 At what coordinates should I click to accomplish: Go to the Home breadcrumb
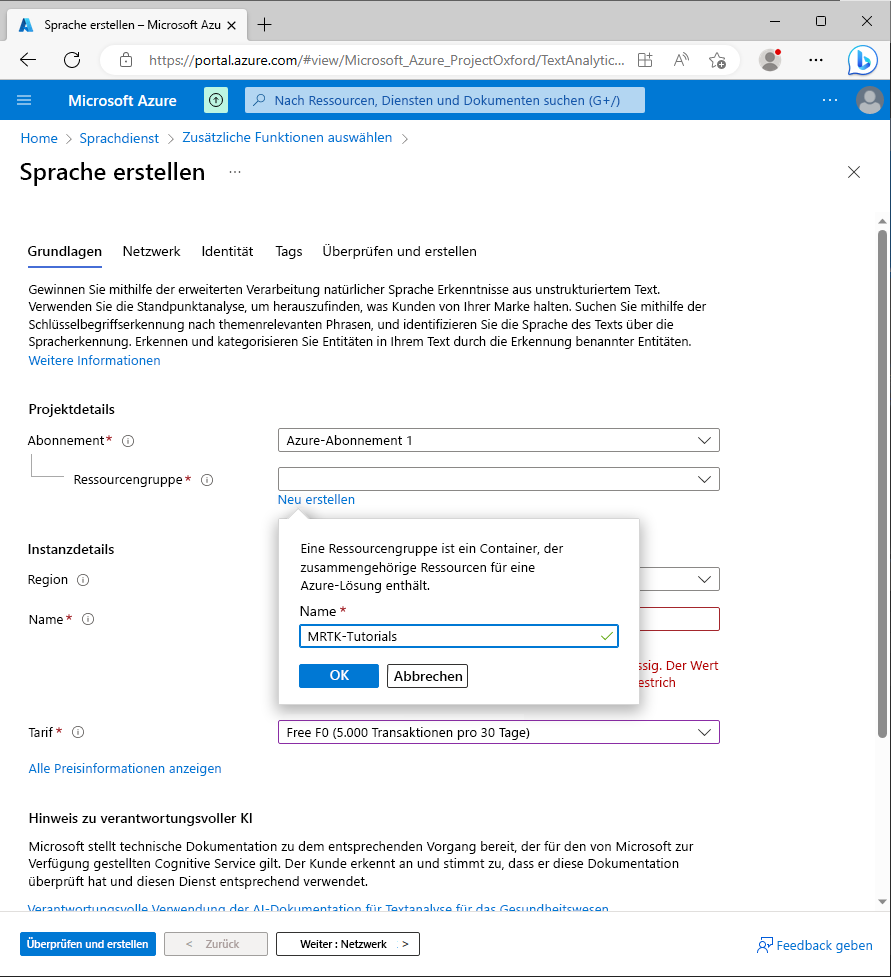click(39, 138)
